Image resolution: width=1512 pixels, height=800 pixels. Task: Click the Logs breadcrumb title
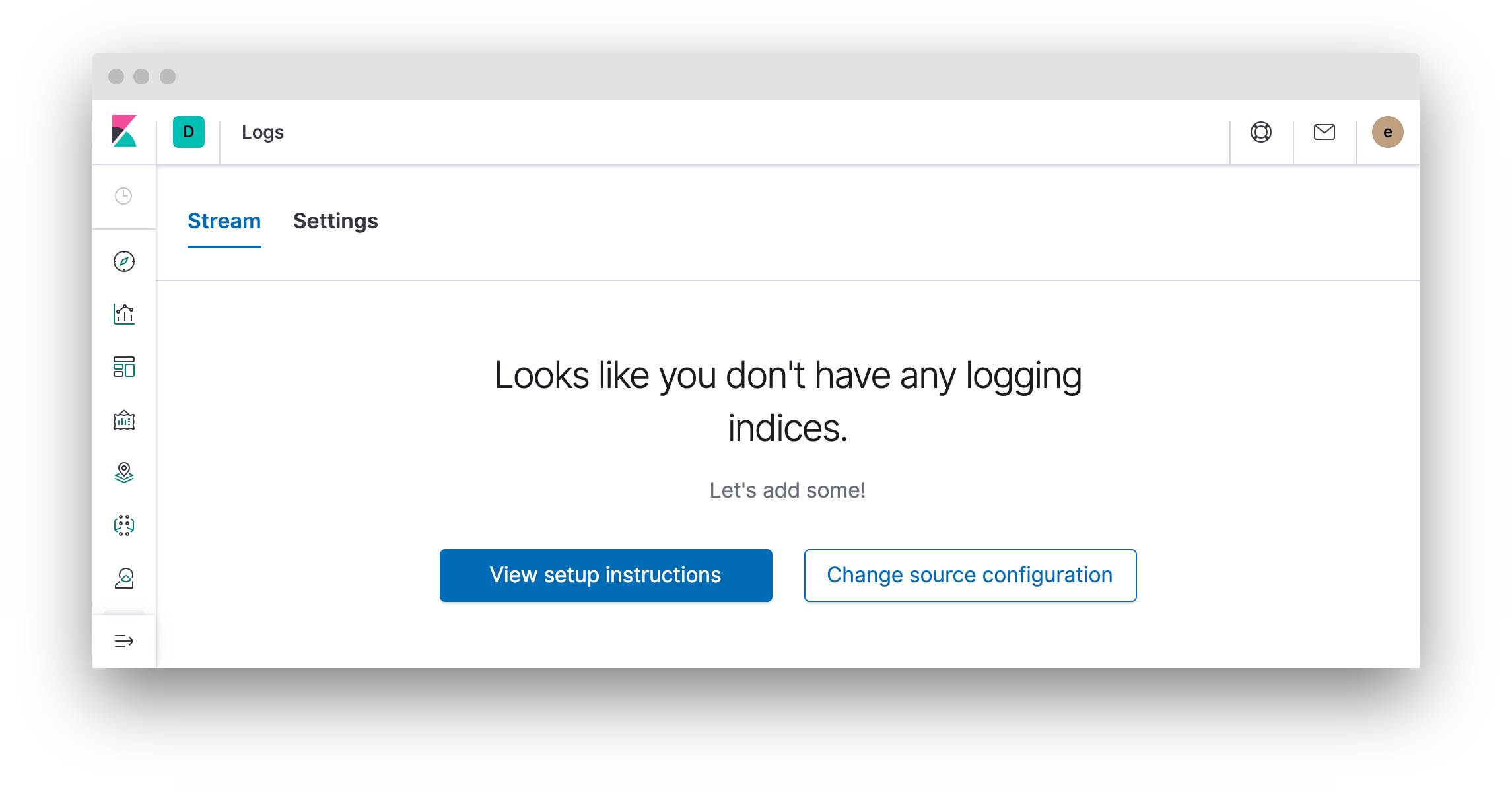coord(263,132)
